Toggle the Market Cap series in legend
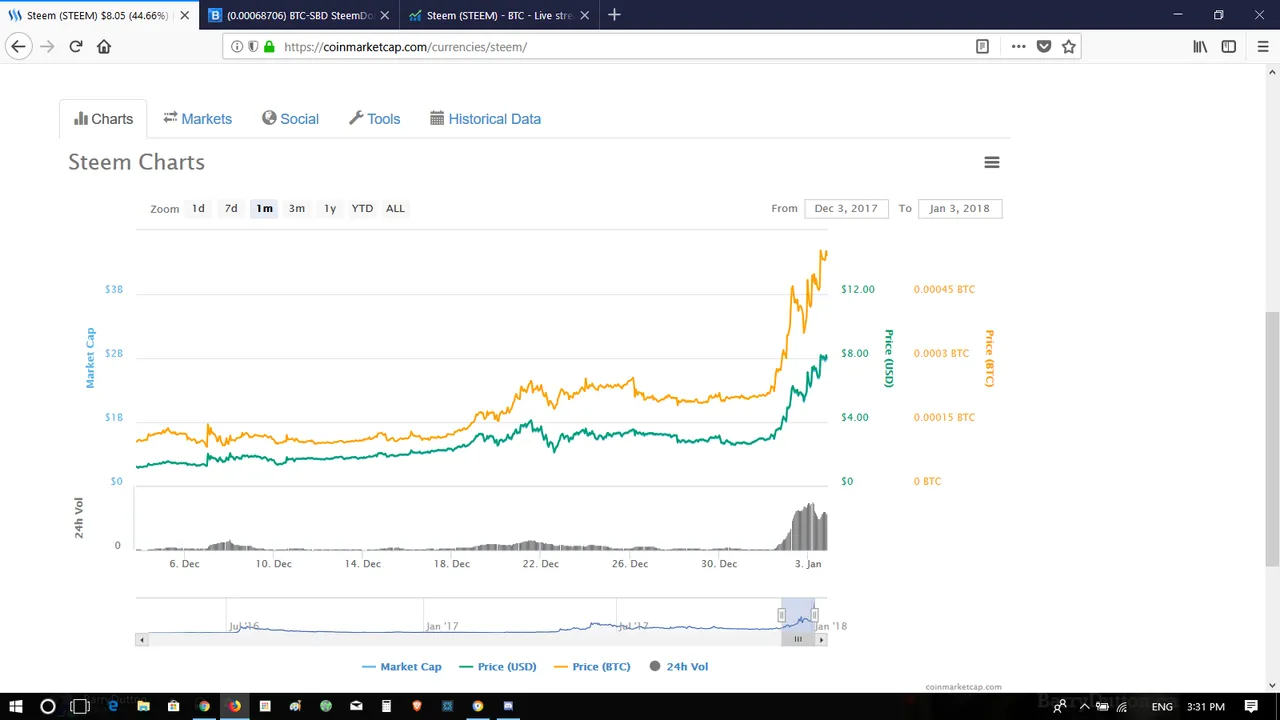 click(401, 666)
